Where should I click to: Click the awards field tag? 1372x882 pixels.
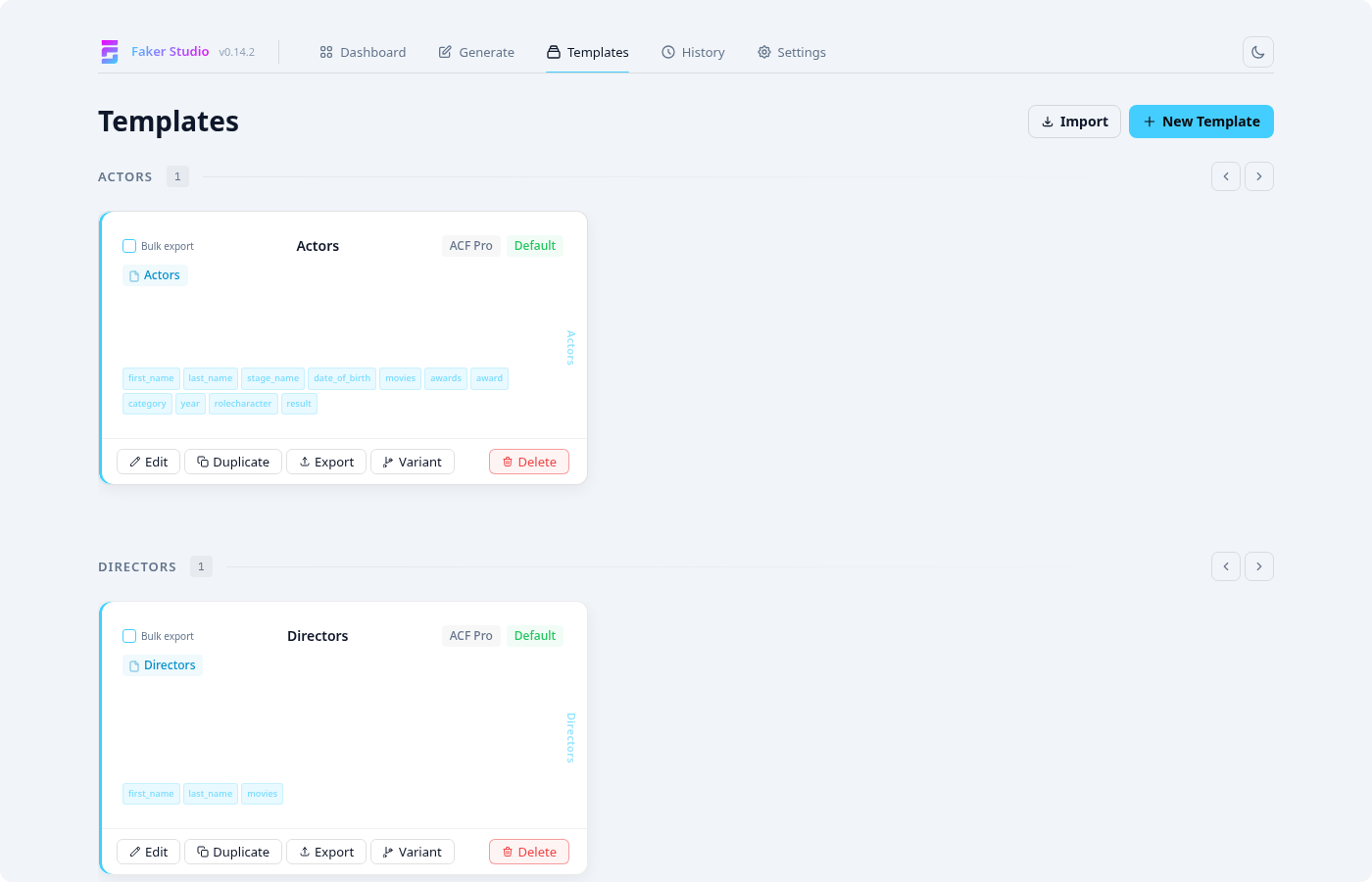pos(446,378)
